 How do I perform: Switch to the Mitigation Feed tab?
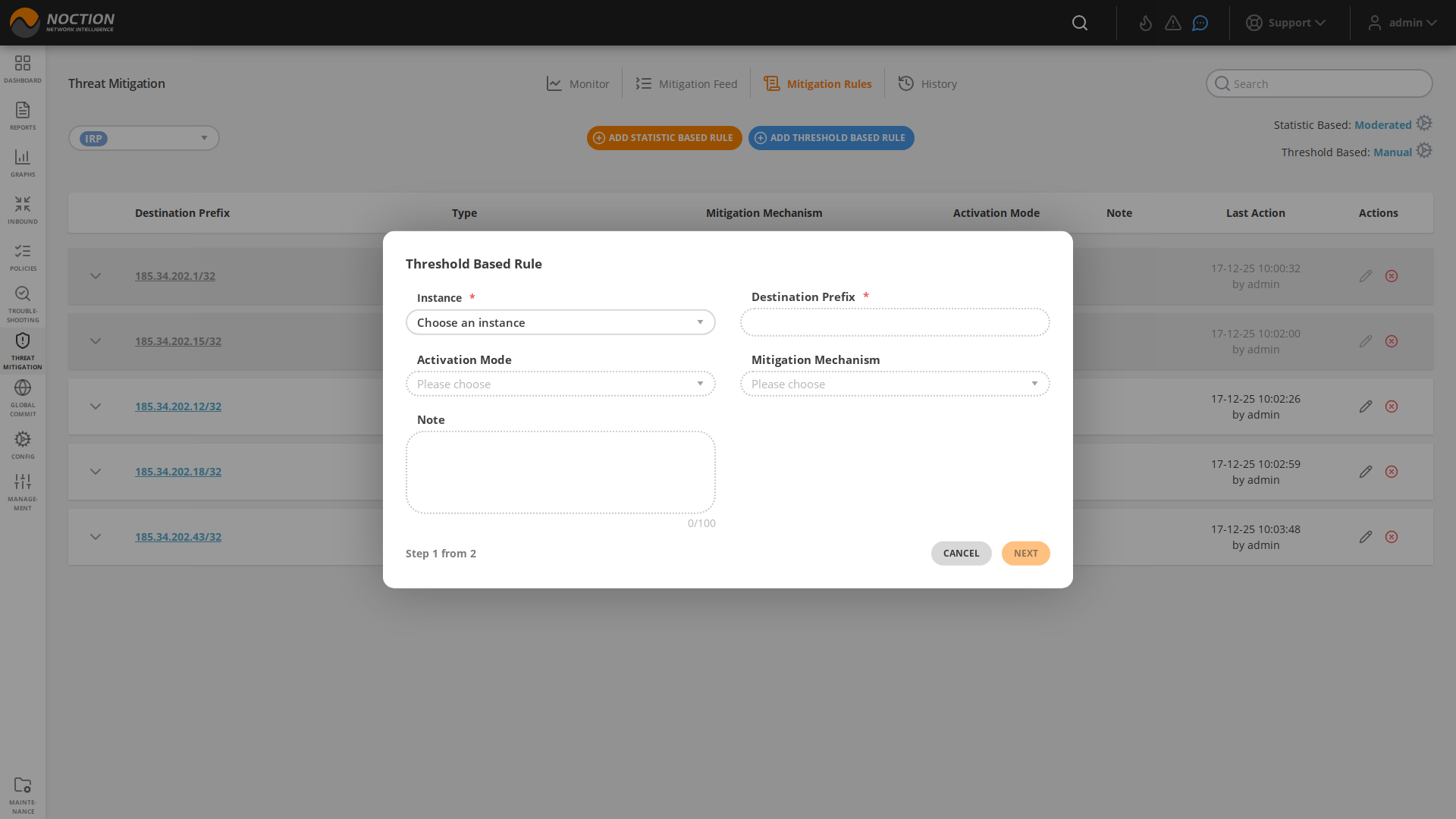click(686, 83)
